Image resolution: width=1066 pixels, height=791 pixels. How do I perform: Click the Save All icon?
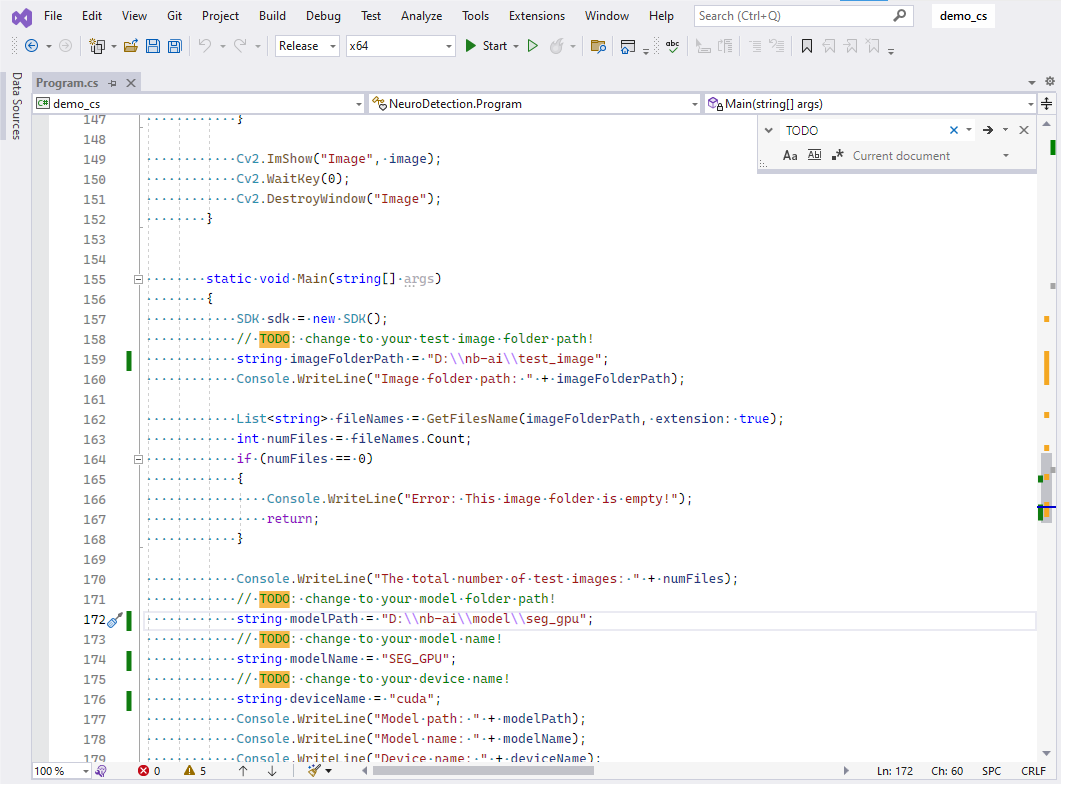tap(175, 46)
